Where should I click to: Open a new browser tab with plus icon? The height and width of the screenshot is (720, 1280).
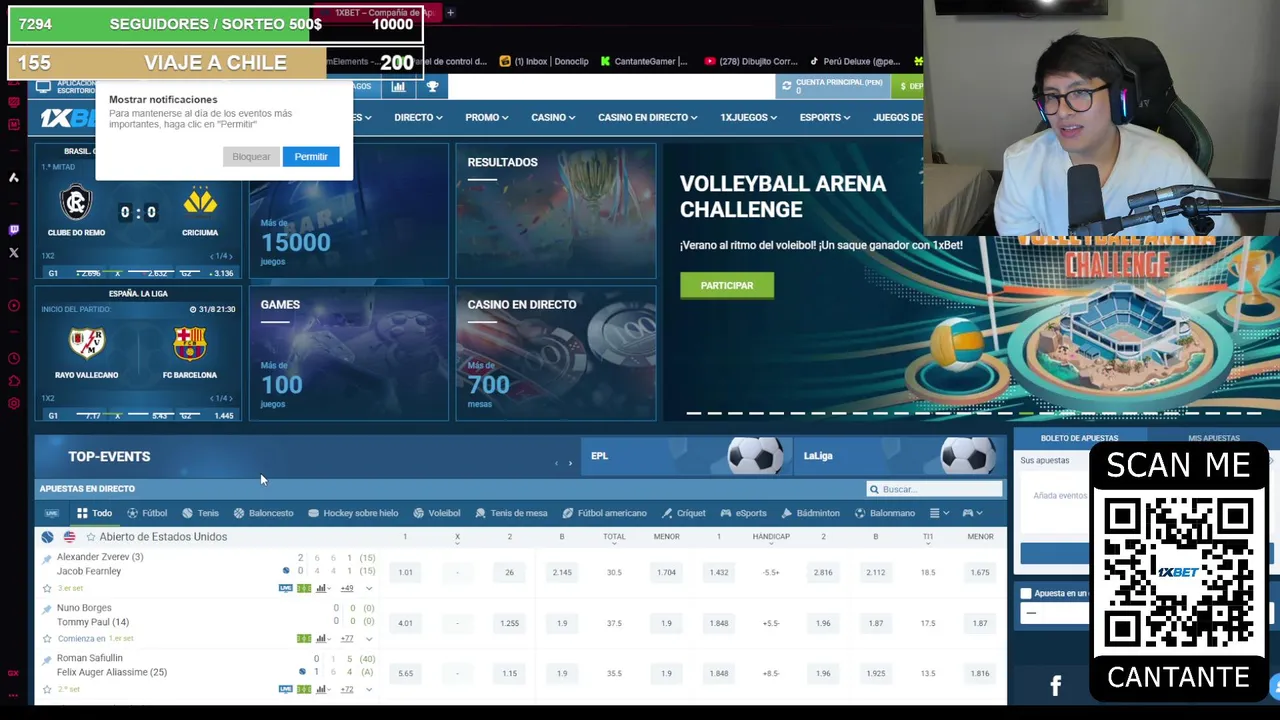coord(450,12)
